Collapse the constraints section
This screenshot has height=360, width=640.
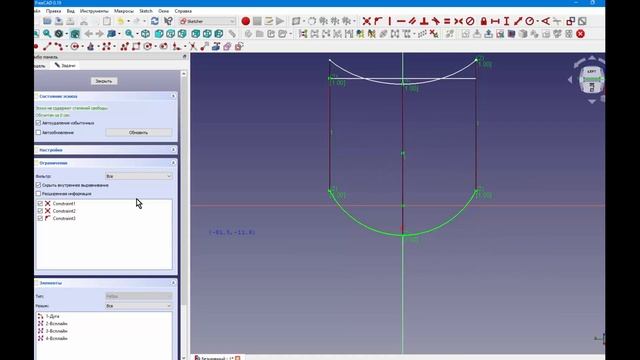(173, 163)
